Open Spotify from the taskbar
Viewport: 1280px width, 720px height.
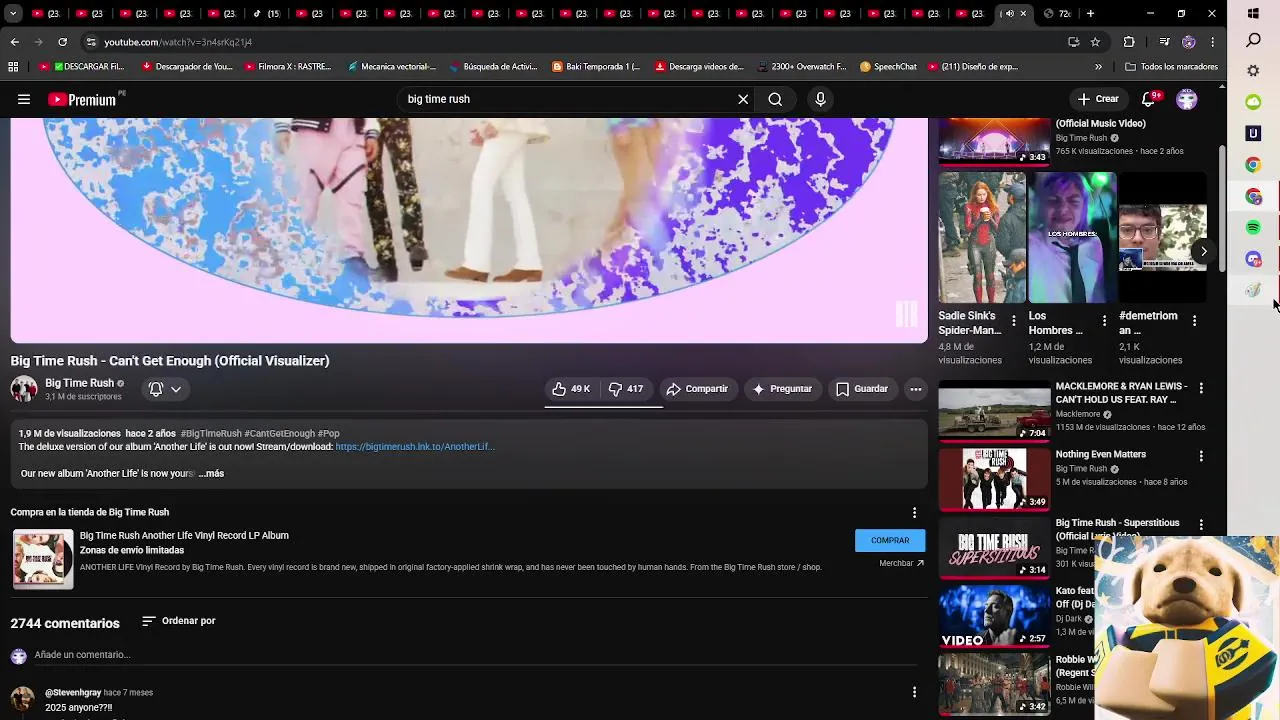[1253, 228]
